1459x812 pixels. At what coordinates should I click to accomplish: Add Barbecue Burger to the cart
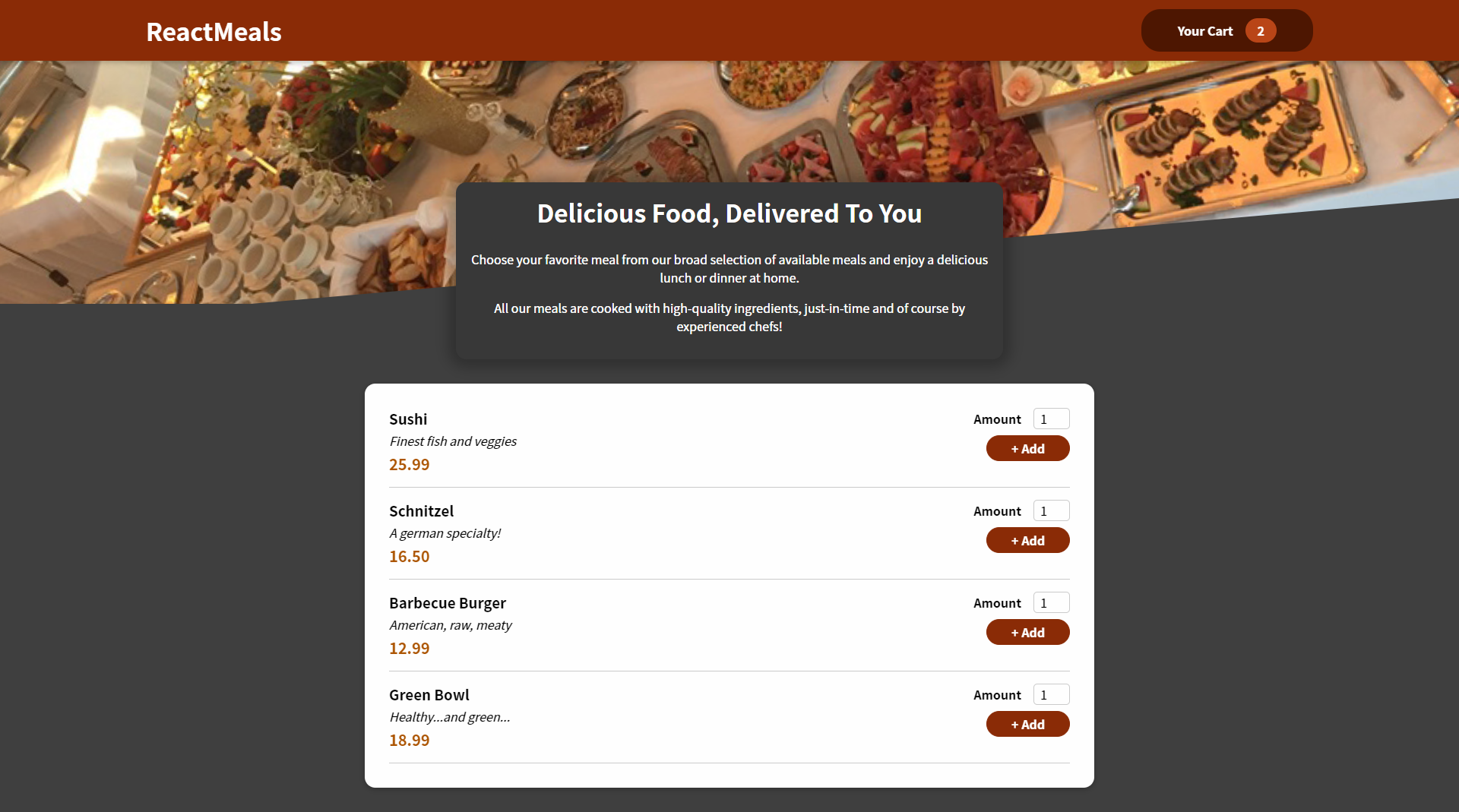[1027, 631]
